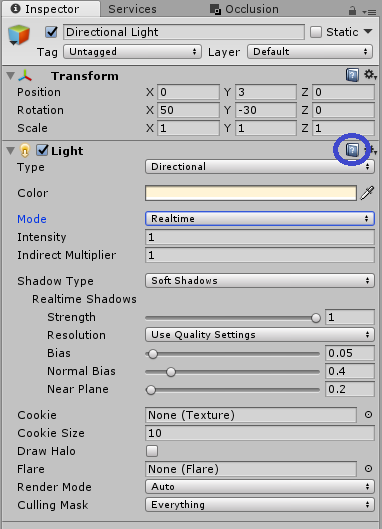Click the Strength slider handle
This screenshot has height=529, width=382.
click(316, 318)
